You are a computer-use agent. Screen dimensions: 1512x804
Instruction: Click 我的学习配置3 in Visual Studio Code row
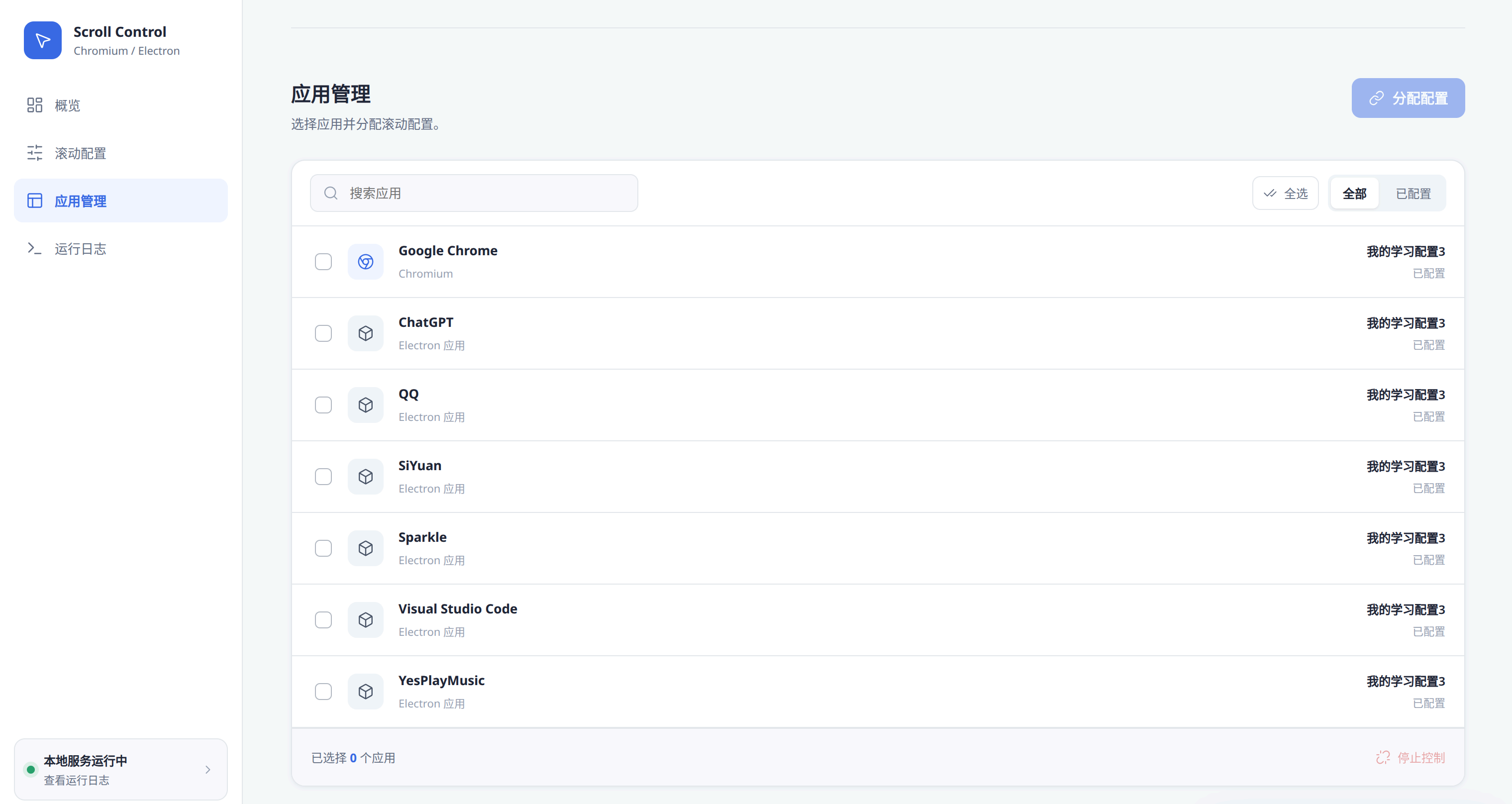pos(1406,609)
